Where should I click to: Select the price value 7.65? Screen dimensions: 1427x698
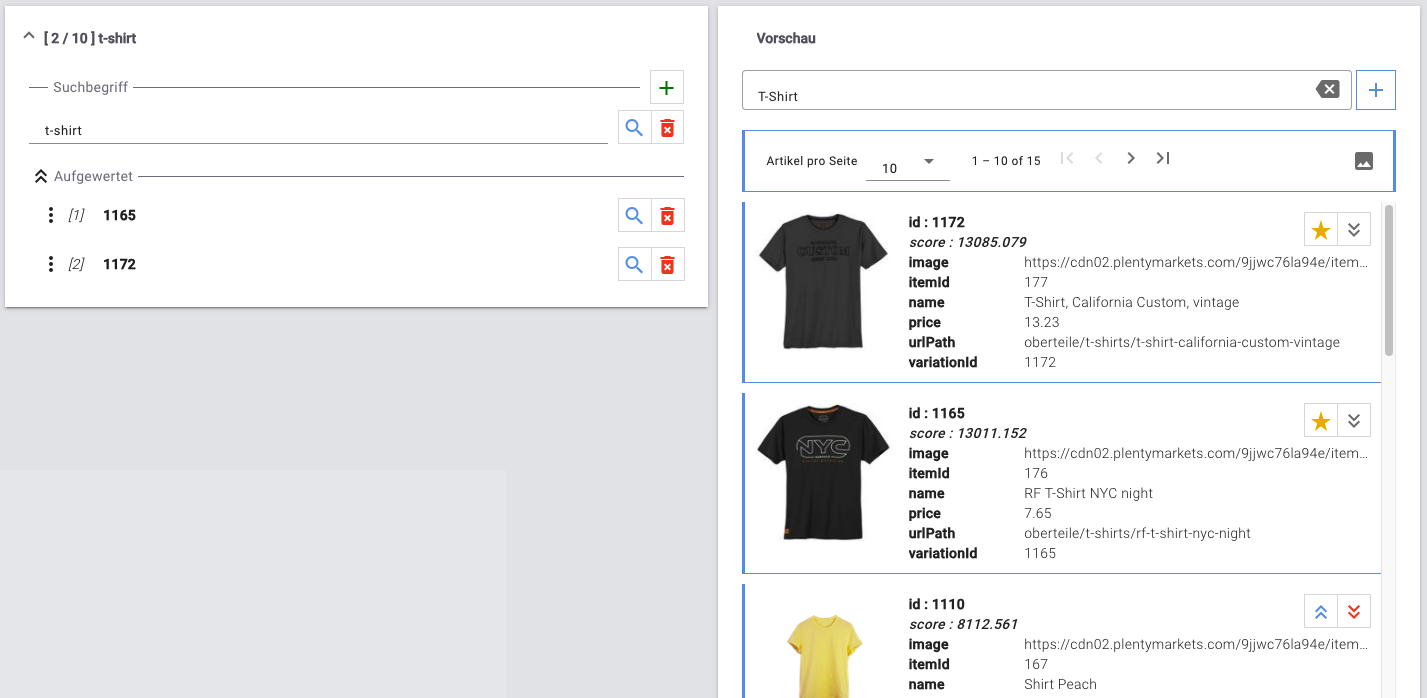click(x=1036, y=513)
